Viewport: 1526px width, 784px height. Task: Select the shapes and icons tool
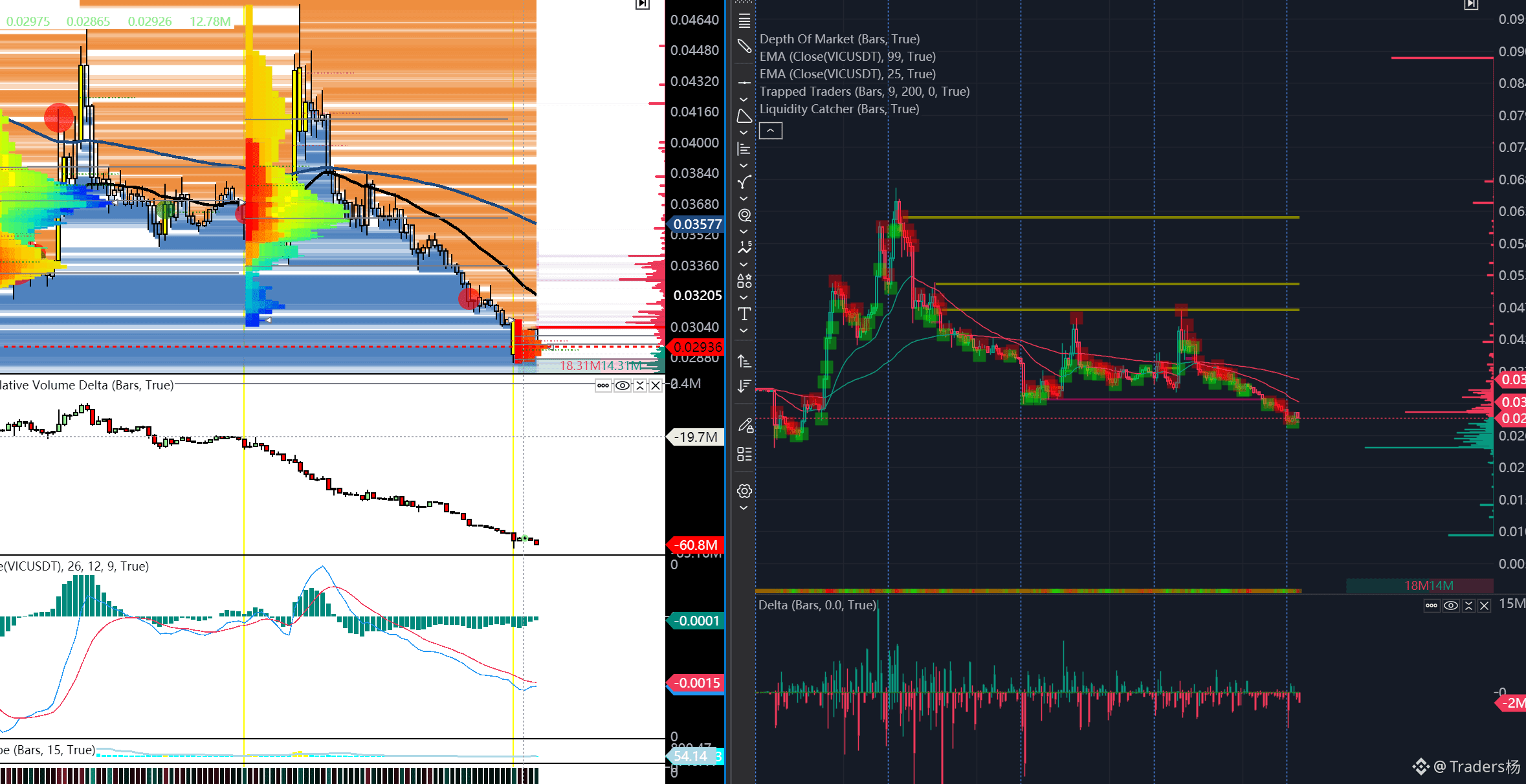pos(744,281)
